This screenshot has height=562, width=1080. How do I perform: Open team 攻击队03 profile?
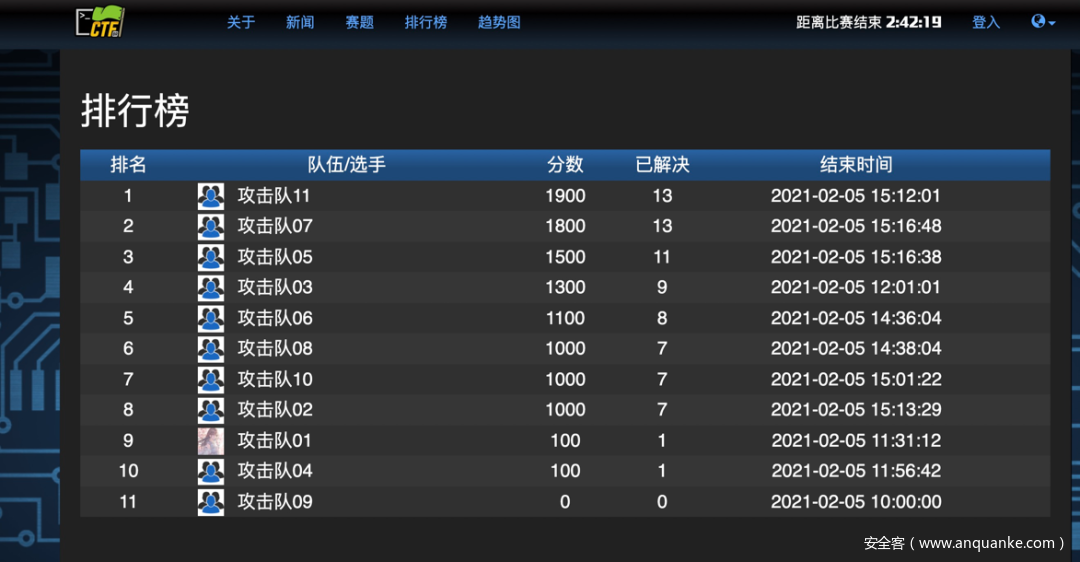coord(275,287)
